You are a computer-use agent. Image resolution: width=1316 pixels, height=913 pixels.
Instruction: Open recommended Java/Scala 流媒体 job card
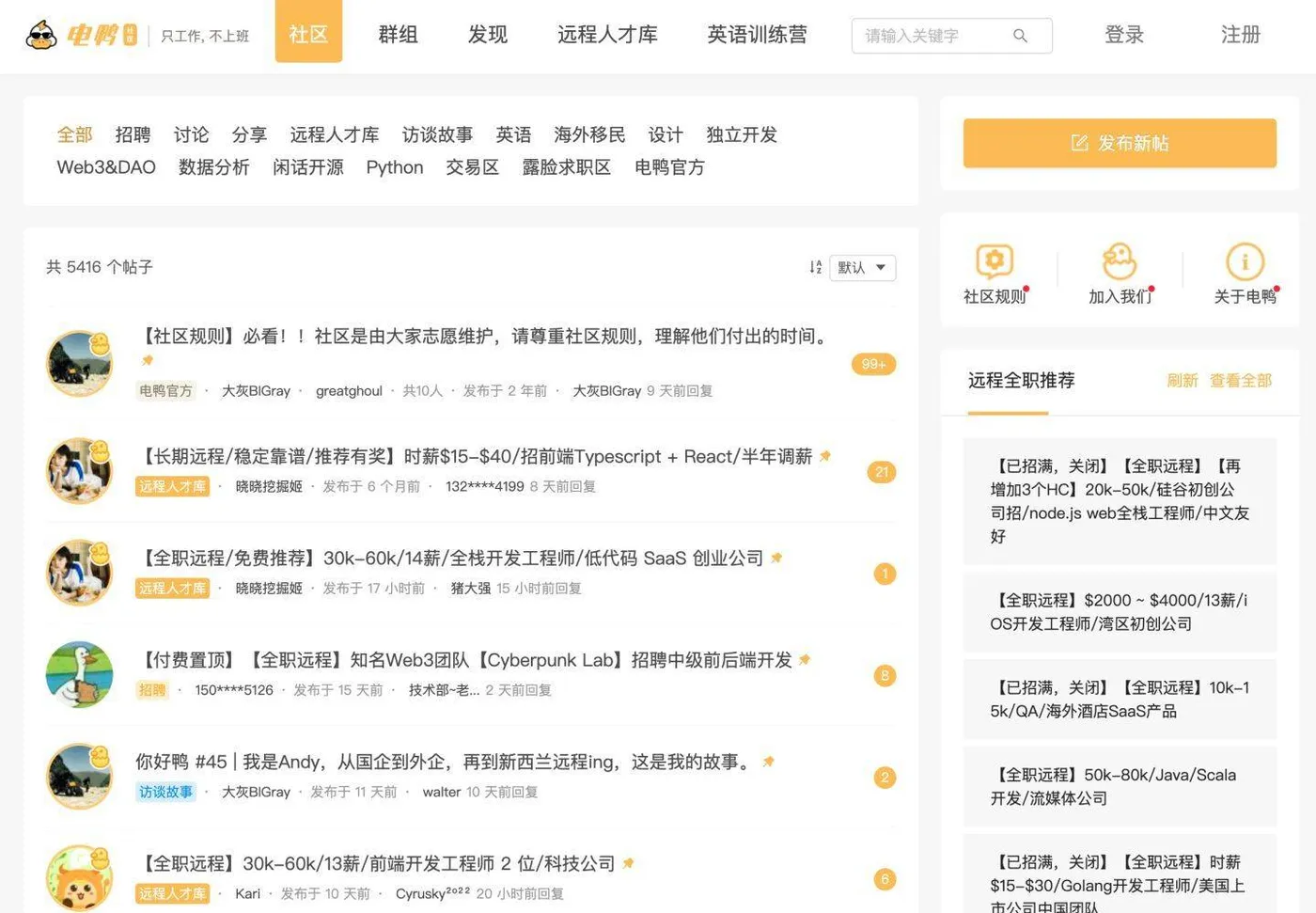pos(1120,787)
